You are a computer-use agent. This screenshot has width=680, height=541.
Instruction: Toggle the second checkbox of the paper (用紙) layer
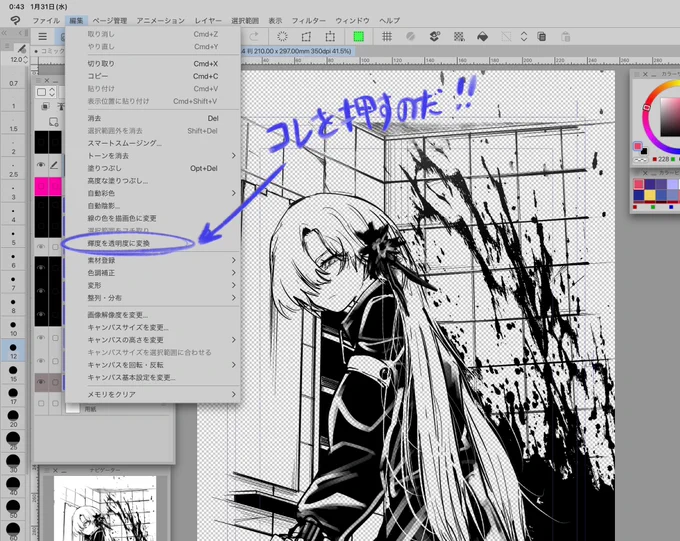click(55, 403)
